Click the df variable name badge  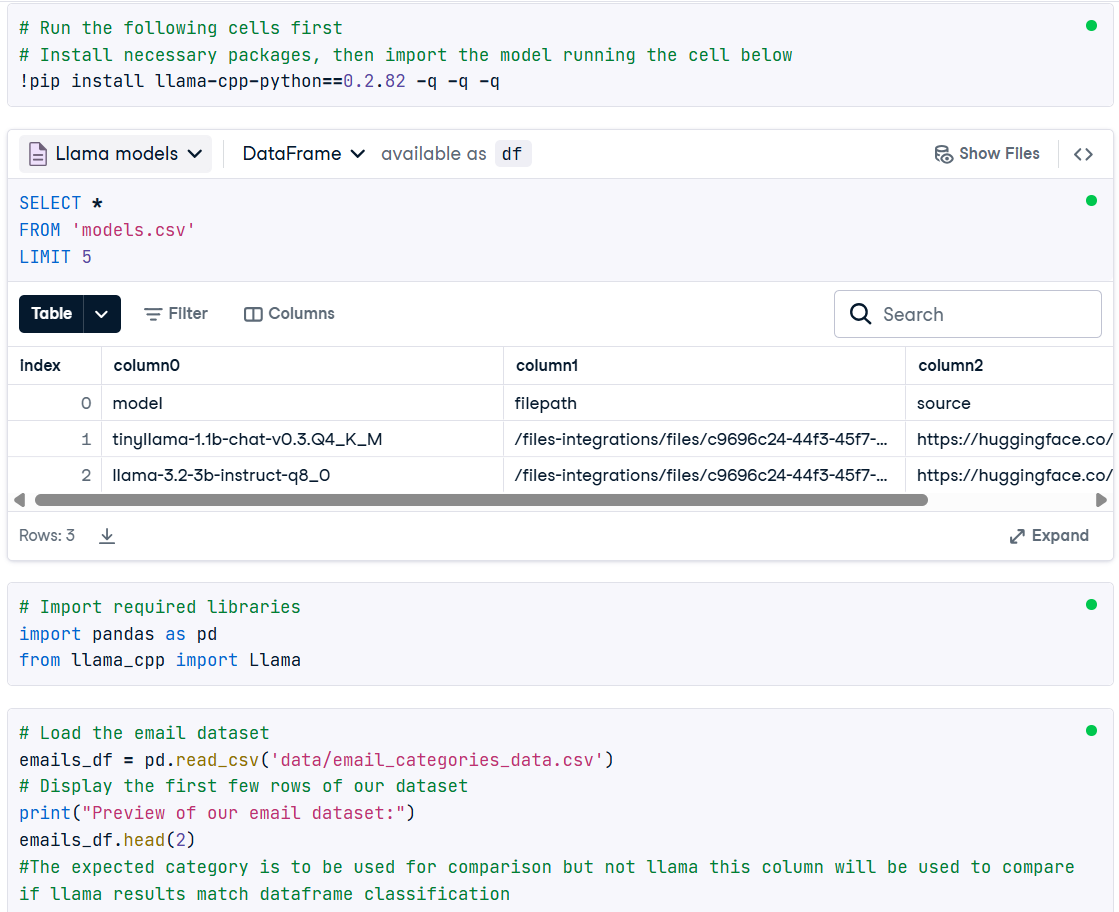point(512,154)
